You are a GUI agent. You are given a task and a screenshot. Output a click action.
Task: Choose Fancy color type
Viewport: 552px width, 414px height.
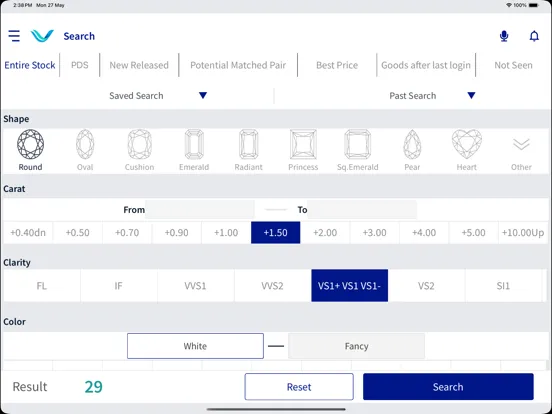click(x=356, y=346)
